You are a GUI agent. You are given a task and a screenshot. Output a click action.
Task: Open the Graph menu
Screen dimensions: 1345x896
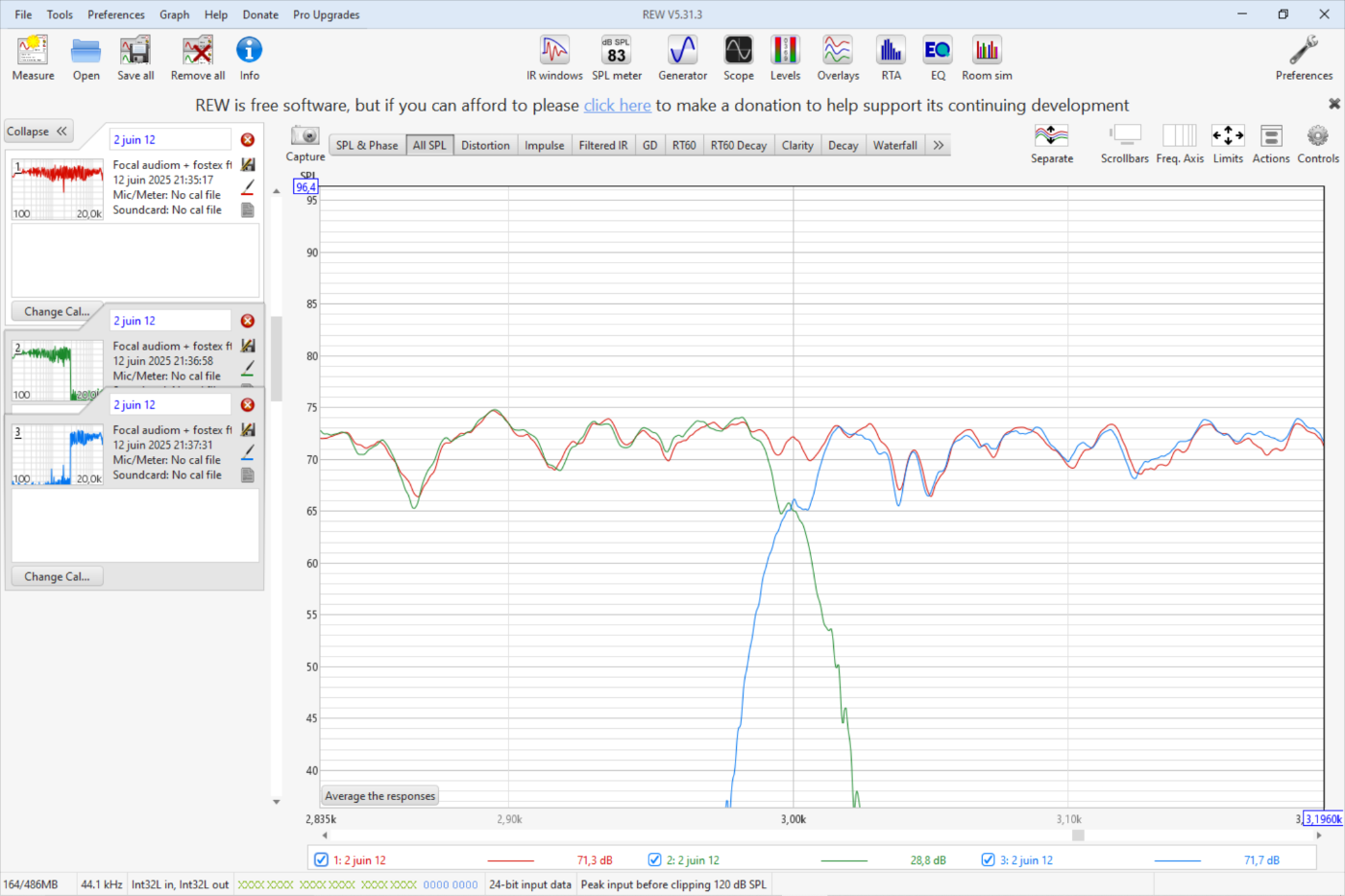174,14
